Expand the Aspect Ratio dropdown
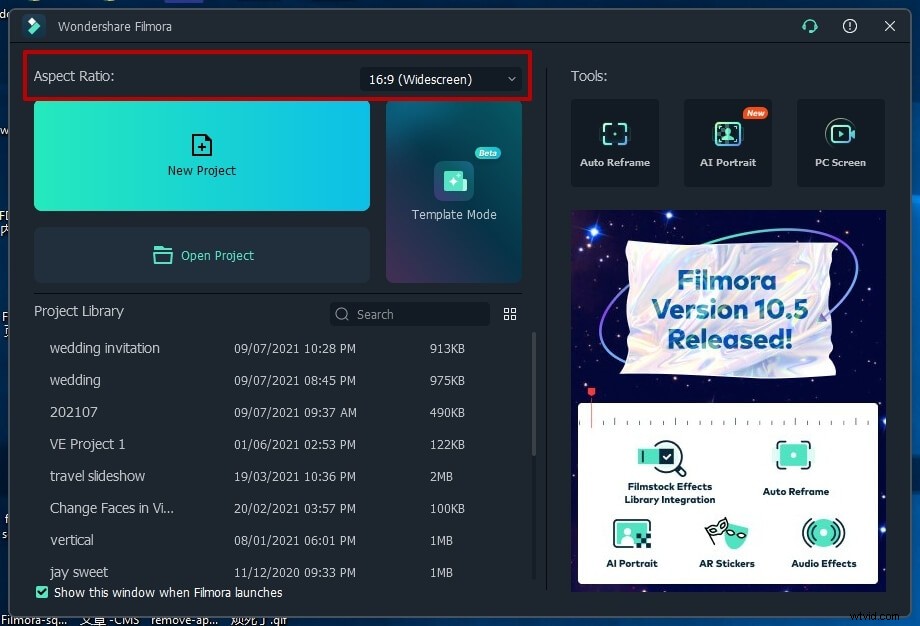This screenshot has width=920, height=626. (442, 79)
